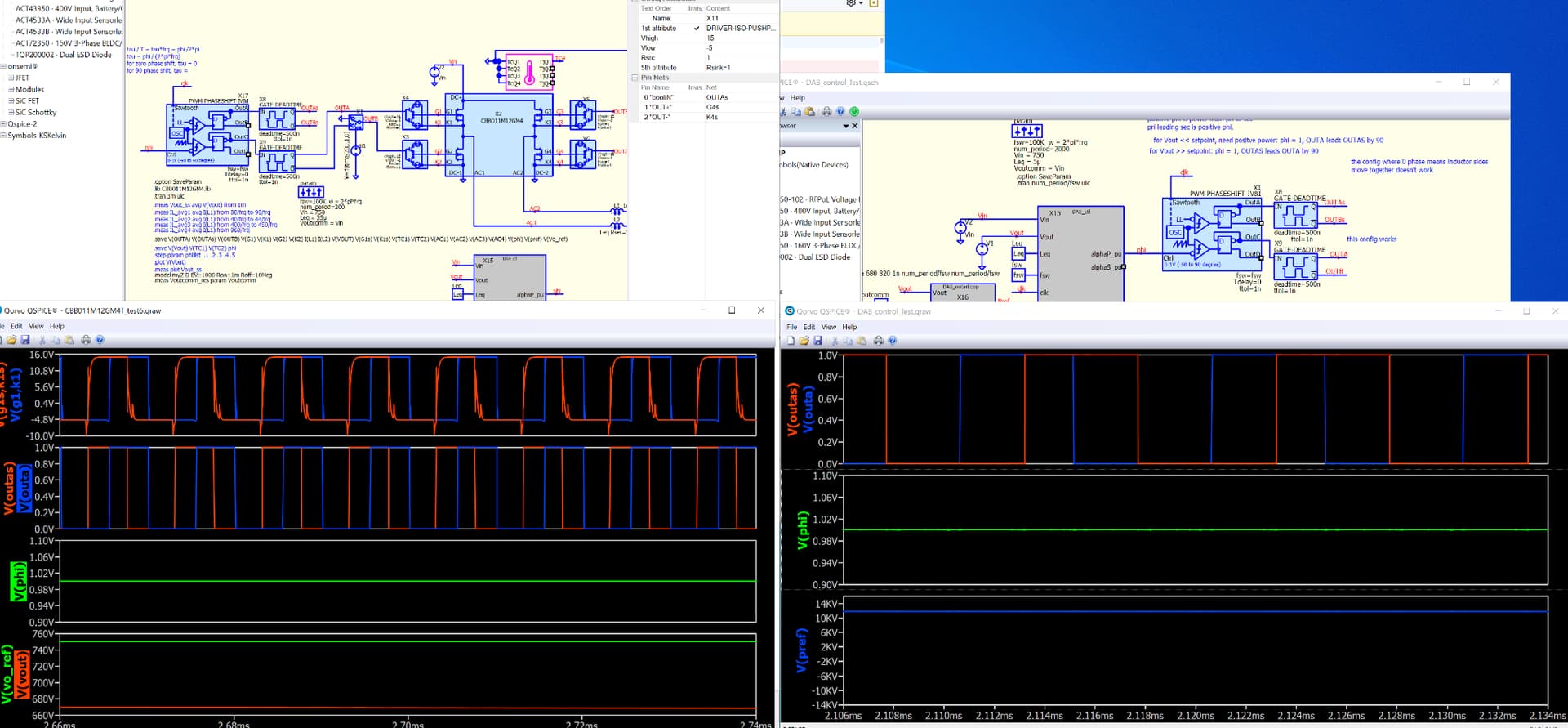This screenshot has width=1568, height=728.
Task: Click New document icon in DAB_control_test.qraw window
Action: 791,341
